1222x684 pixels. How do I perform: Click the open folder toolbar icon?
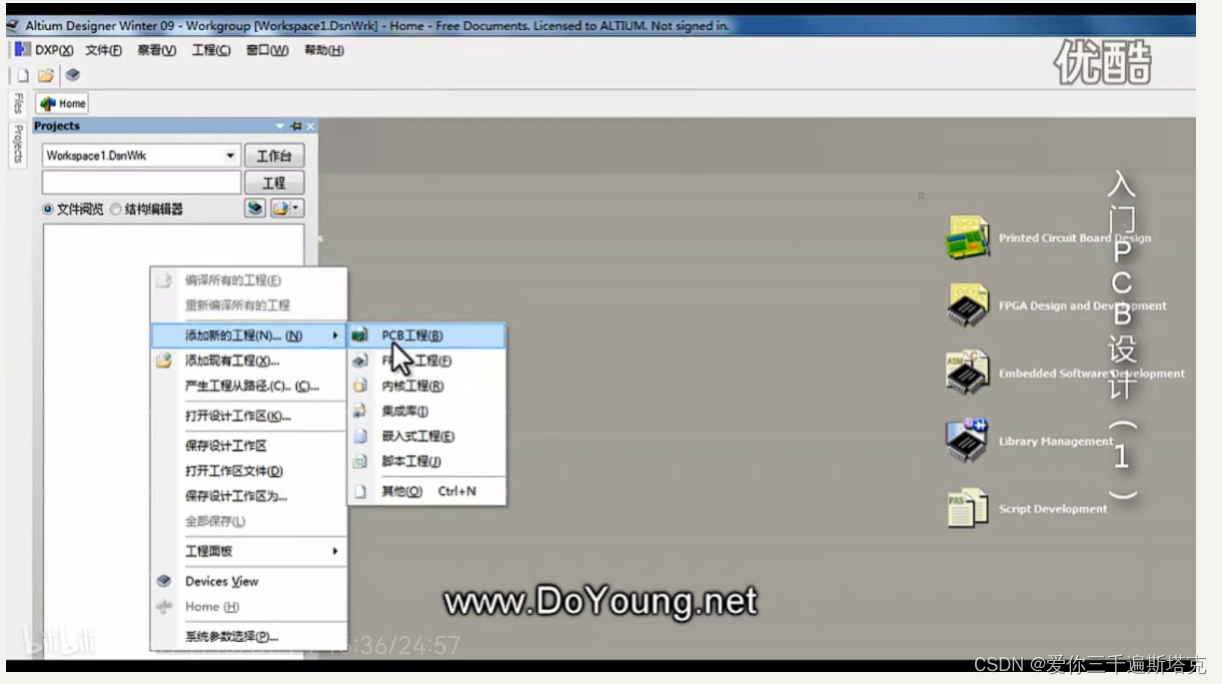[46, 75]
